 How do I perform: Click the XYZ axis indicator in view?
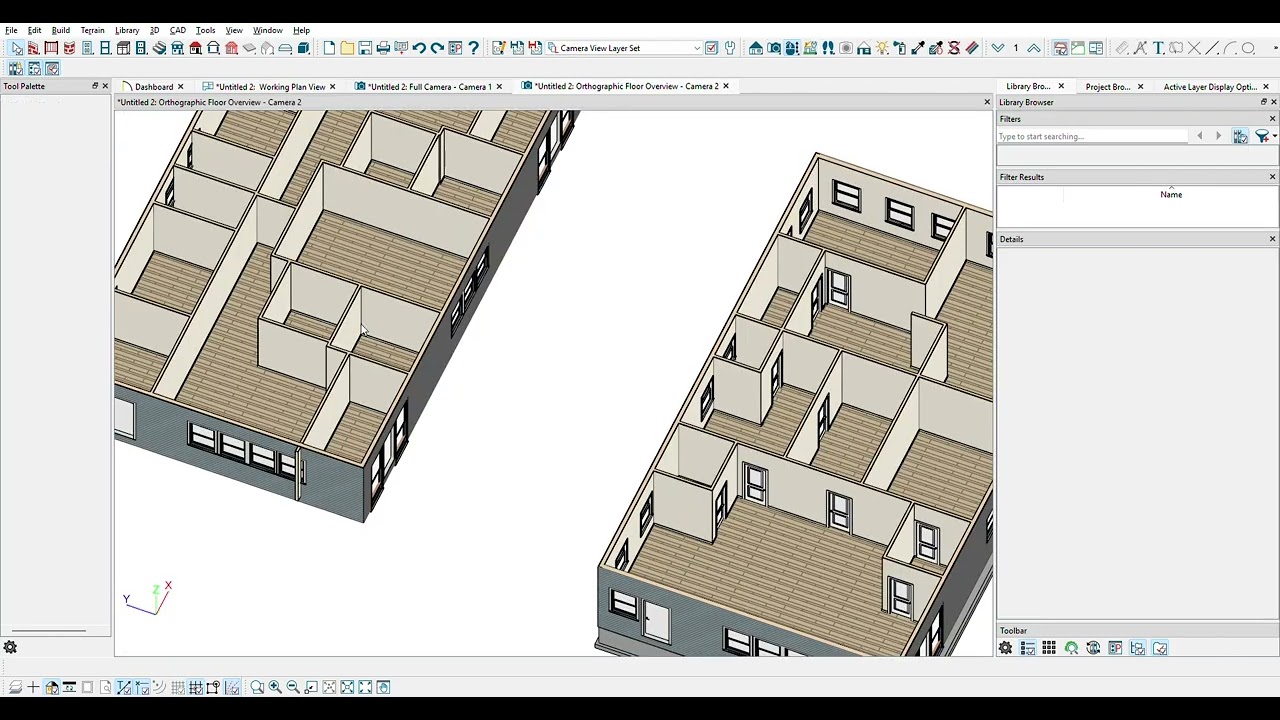coord(148,597)
